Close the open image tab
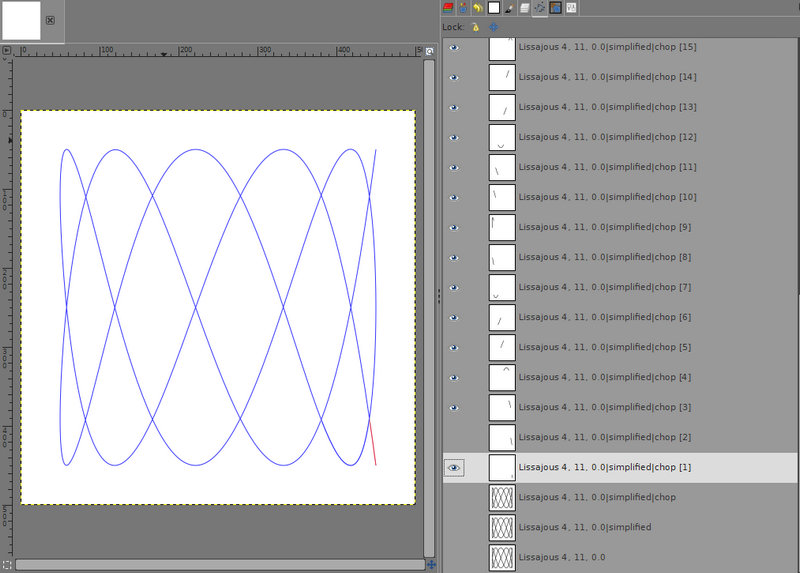The height and width of the screenshot is (573, 800). click(51, 20)
